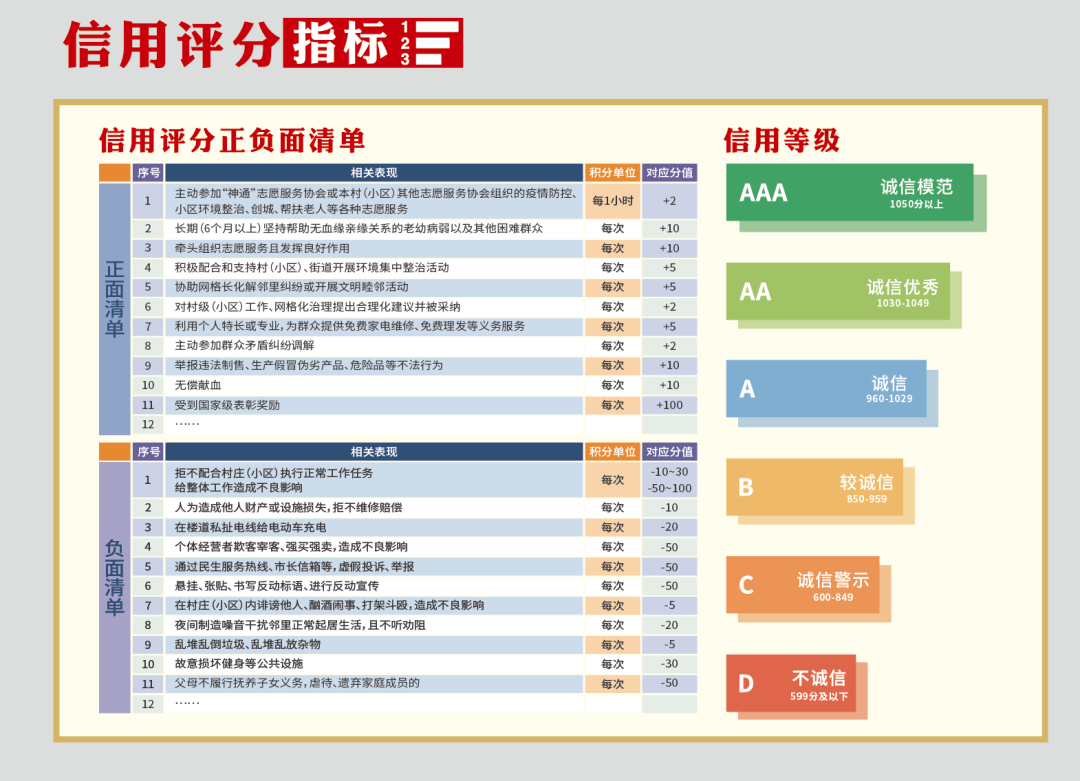
Task: Click "乱堆乱倒垃圾、乱堆乱放杂物" row text
Action: [x=247, y=645]
